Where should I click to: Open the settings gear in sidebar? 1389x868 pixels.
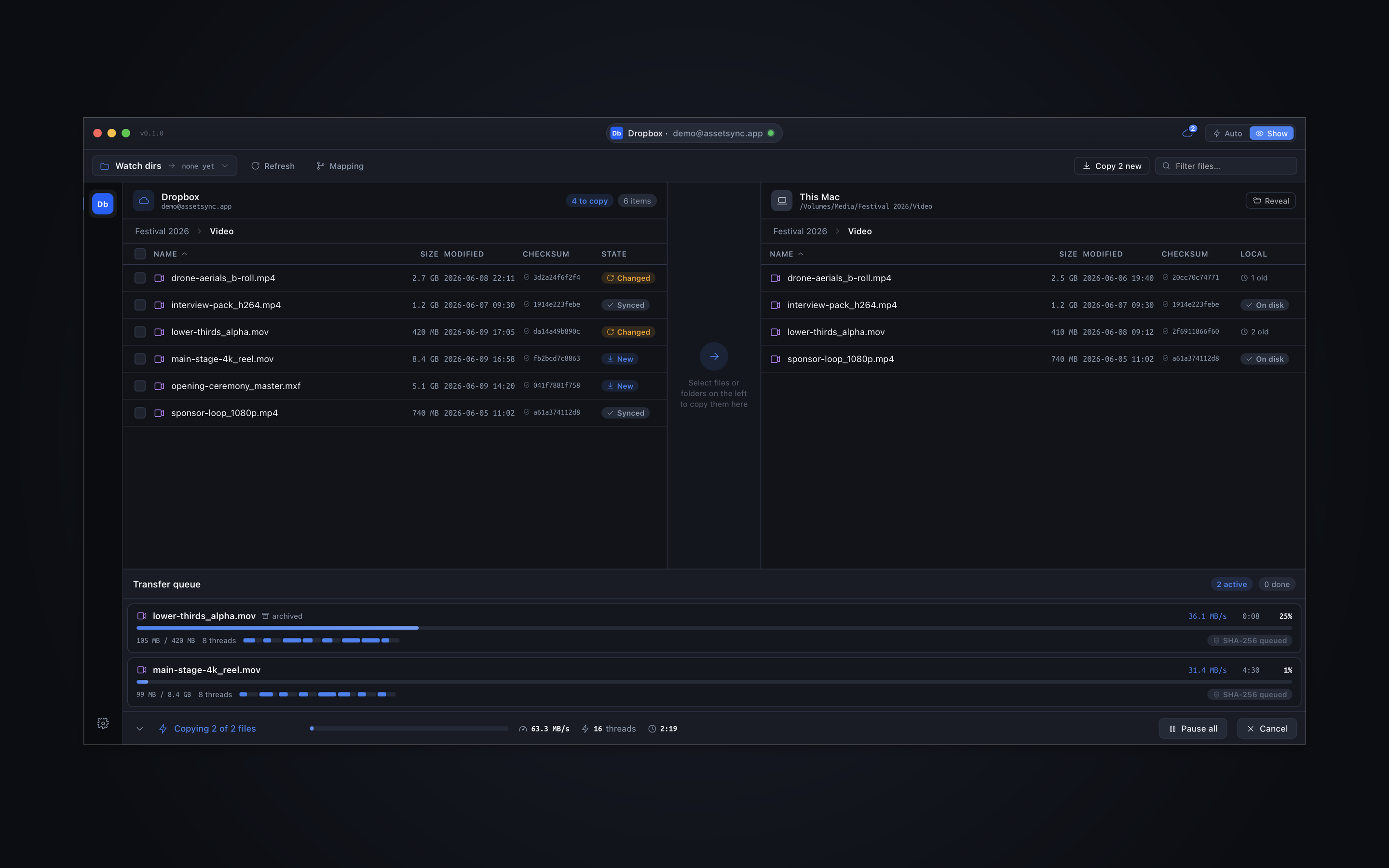pyautogui.click(x=103, y=723)
